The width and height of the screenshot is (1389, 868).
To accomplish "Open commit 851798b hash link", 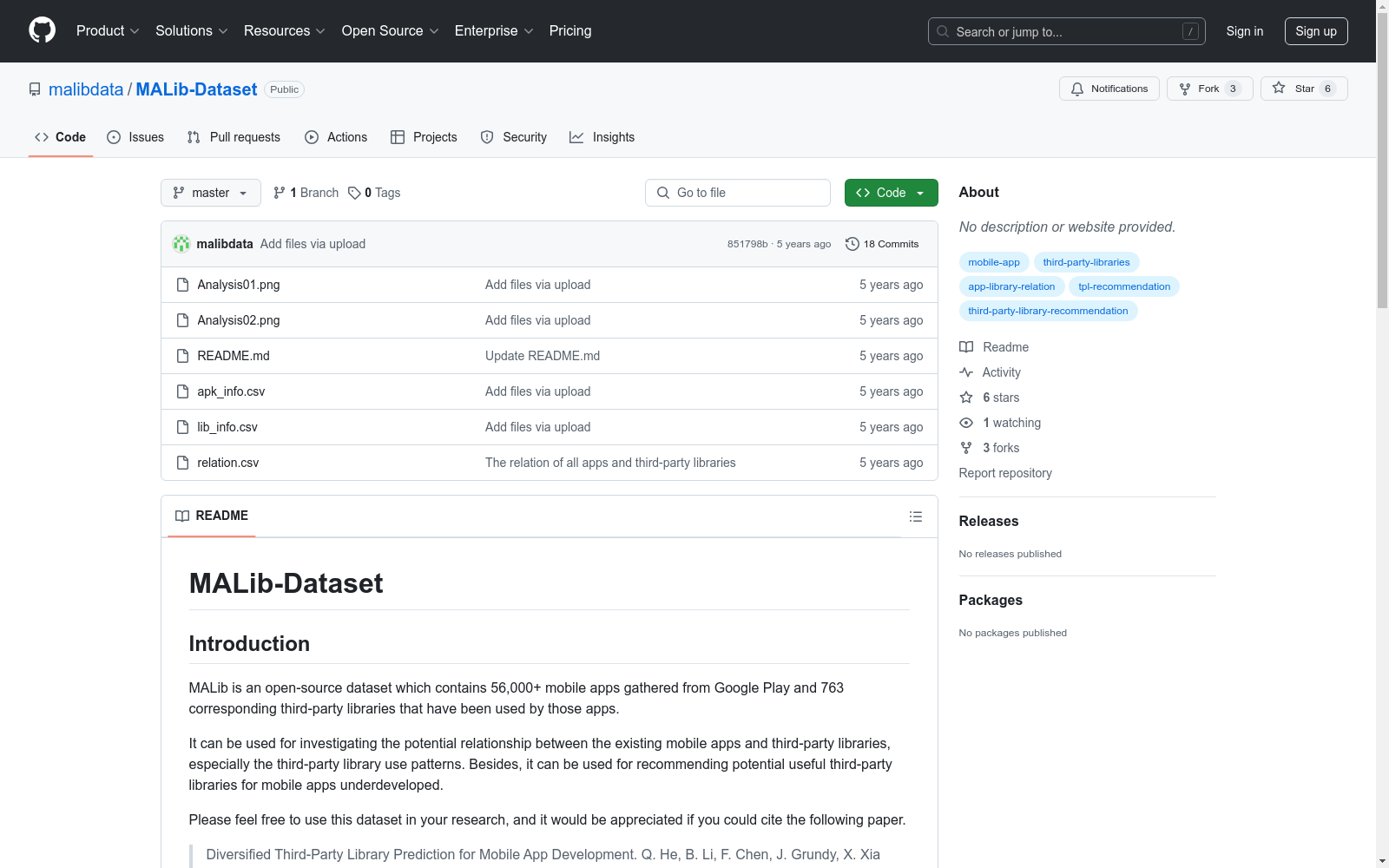I will click(747, 244).
